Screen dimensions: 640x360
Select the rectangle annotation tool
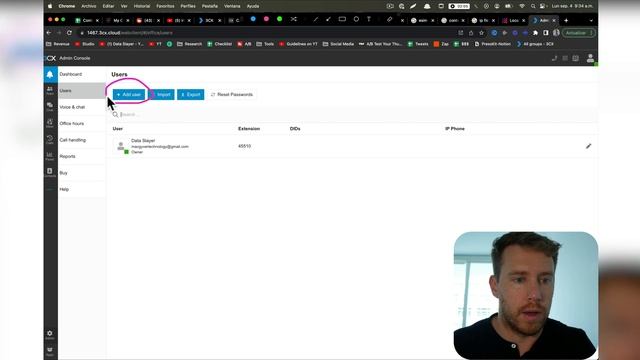pyautogui.click(x=342, y=19)
